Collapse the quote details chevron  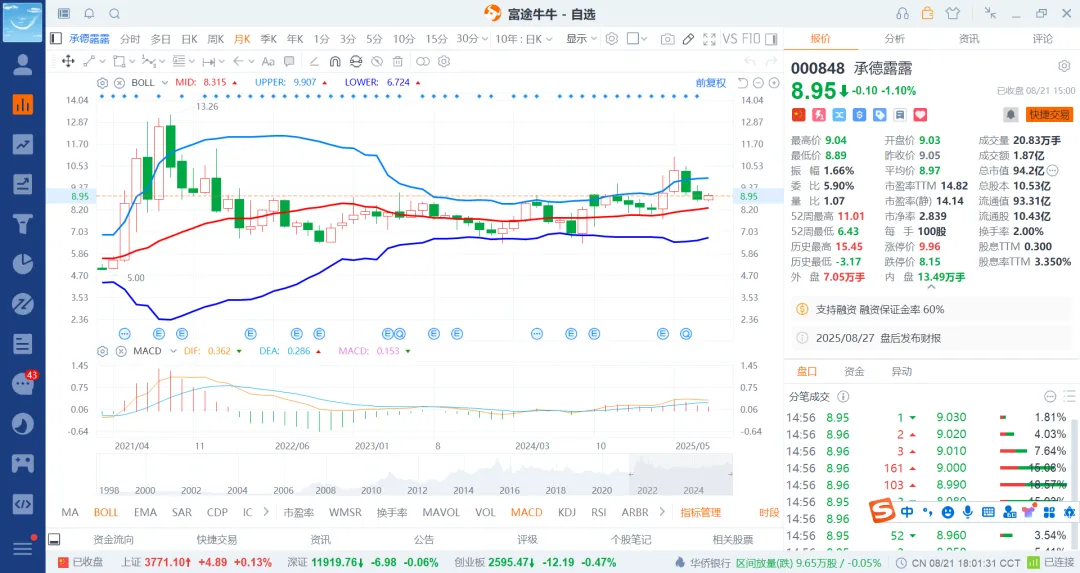click(931, 287)
